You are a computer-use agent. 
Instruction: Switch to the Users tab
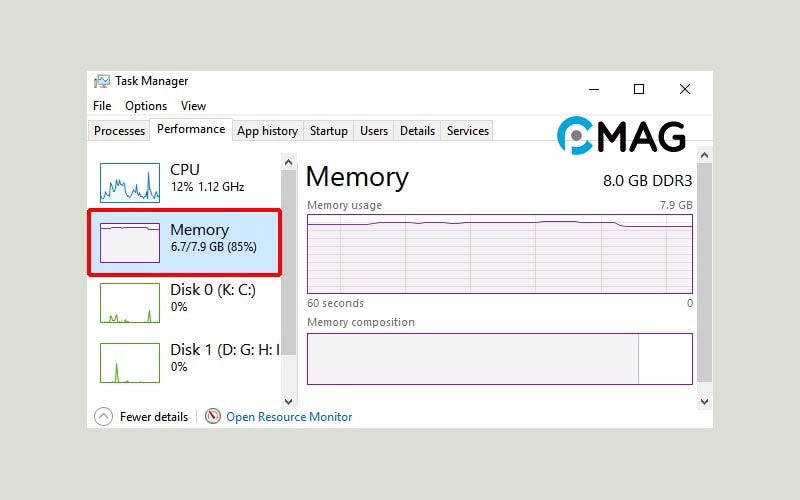pyautogui.click(x=374, y=131)
